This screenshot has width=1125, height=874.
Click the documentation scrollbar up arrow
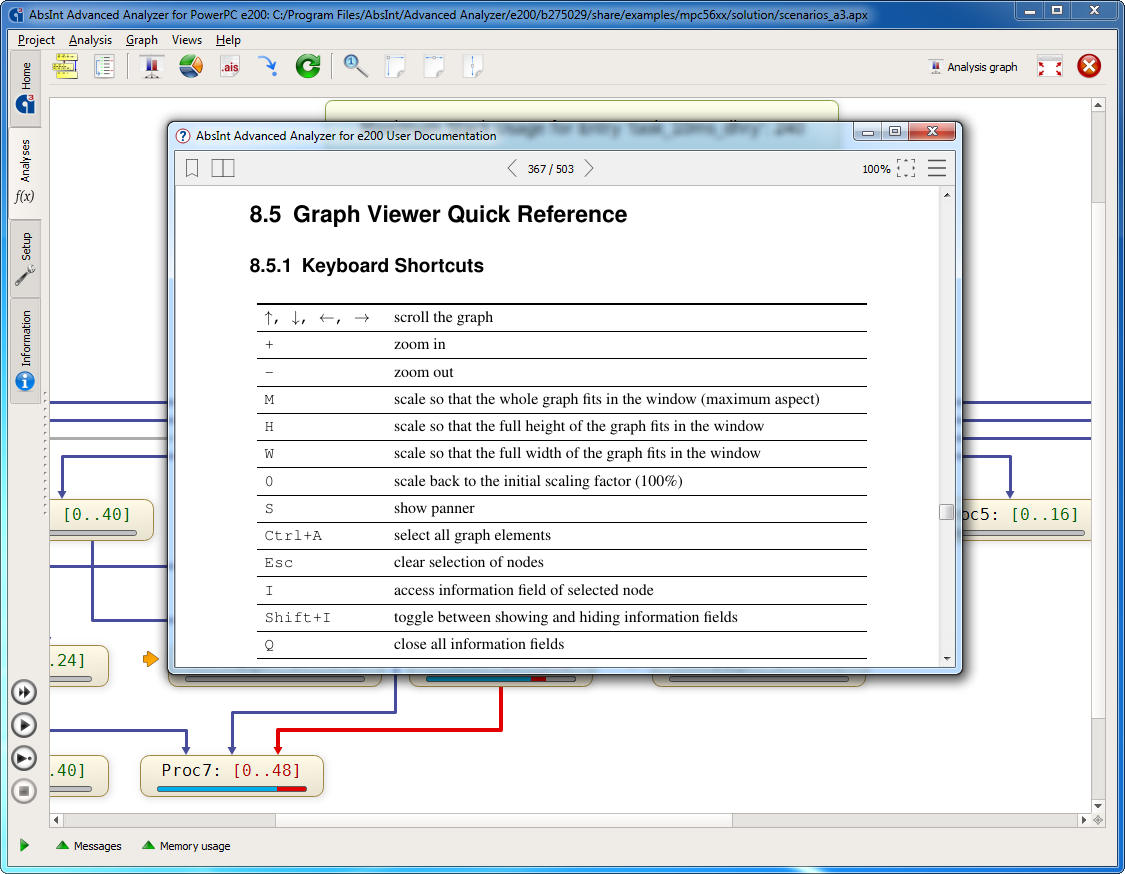tap(947, 195)
